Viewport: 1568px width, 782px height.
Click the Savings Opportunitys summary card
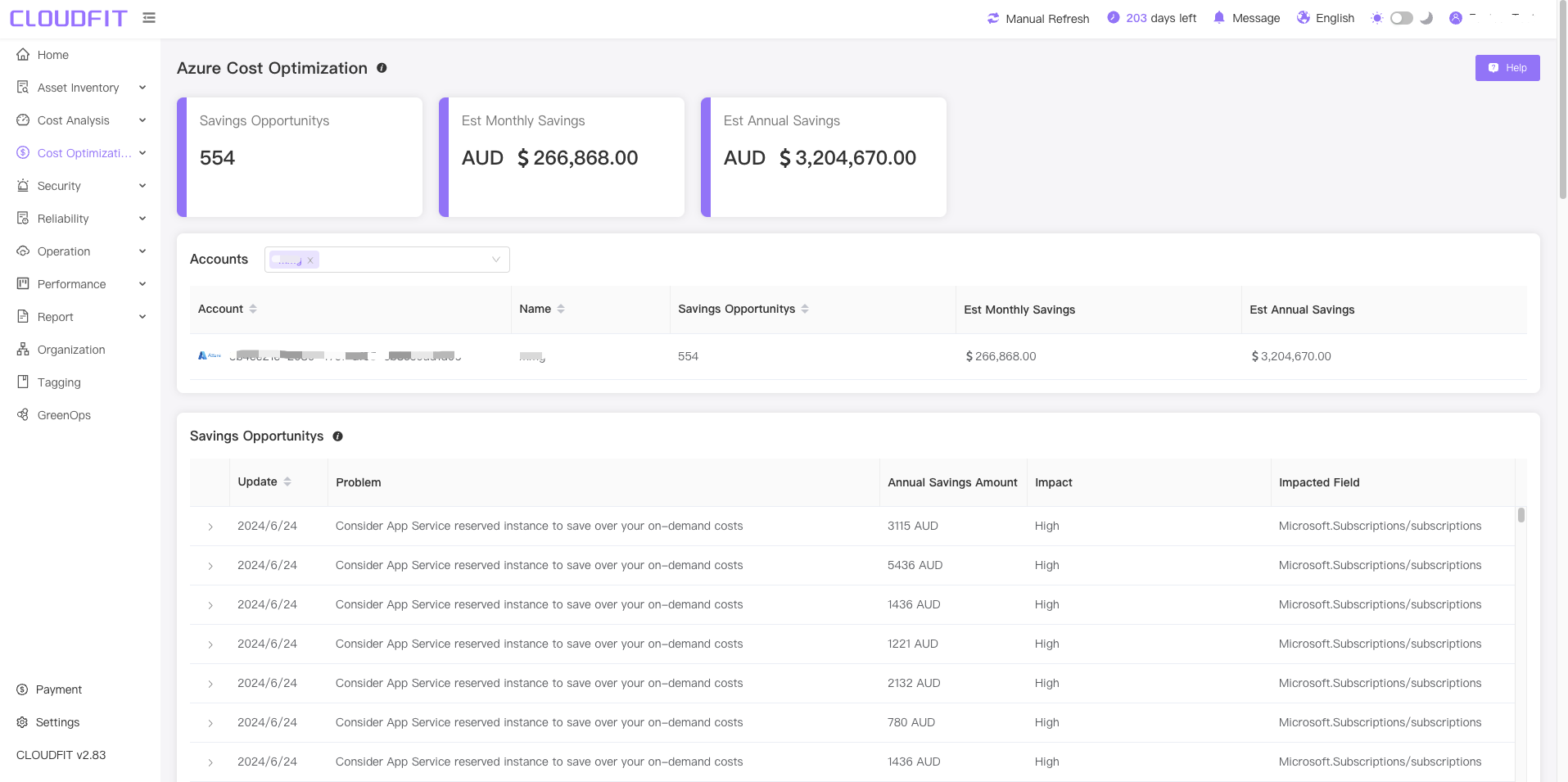(300, 157)
